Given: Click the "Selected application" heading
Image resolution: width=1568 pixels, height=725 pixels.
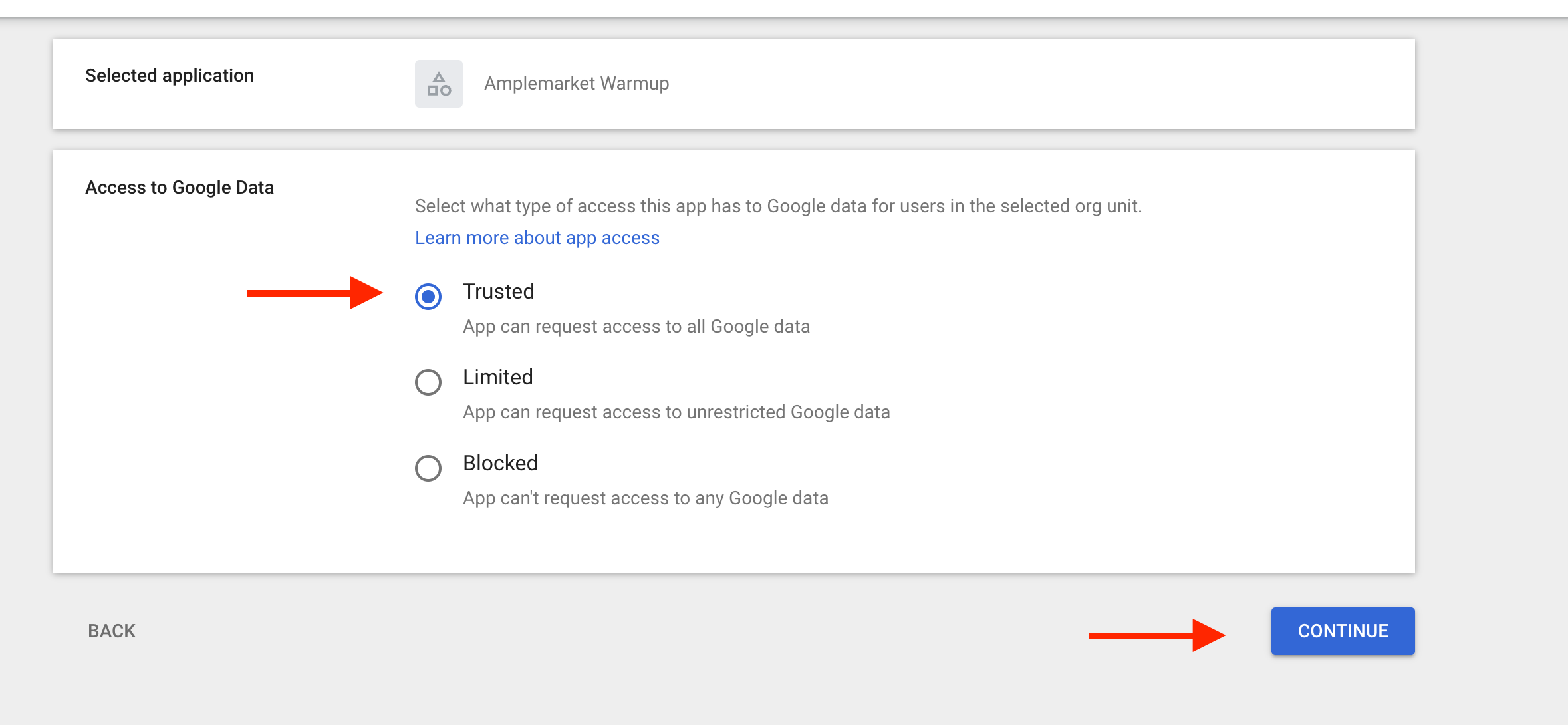Looking at the screenshot, I should coord(170,76).
